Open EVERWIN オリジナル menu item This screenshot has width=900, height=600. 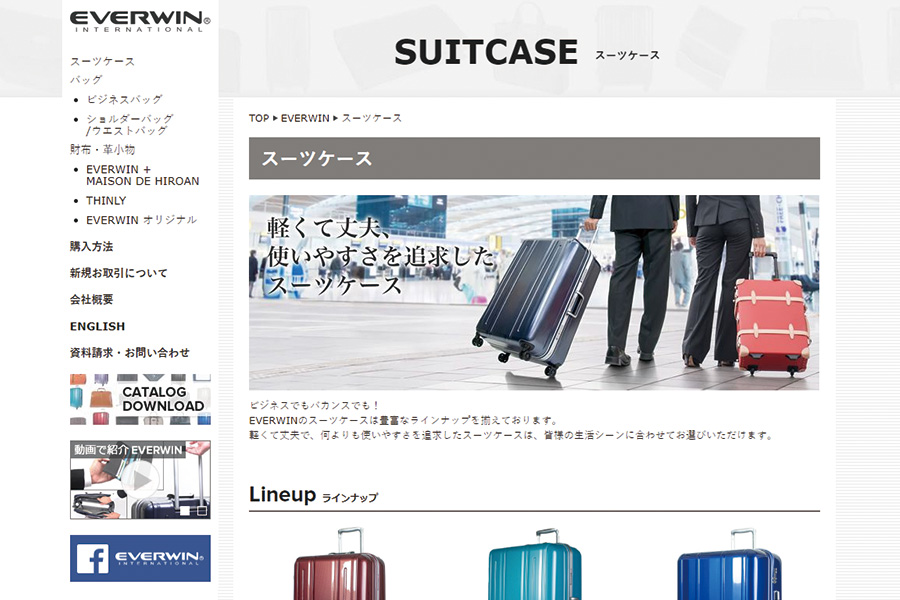[141, 220]
